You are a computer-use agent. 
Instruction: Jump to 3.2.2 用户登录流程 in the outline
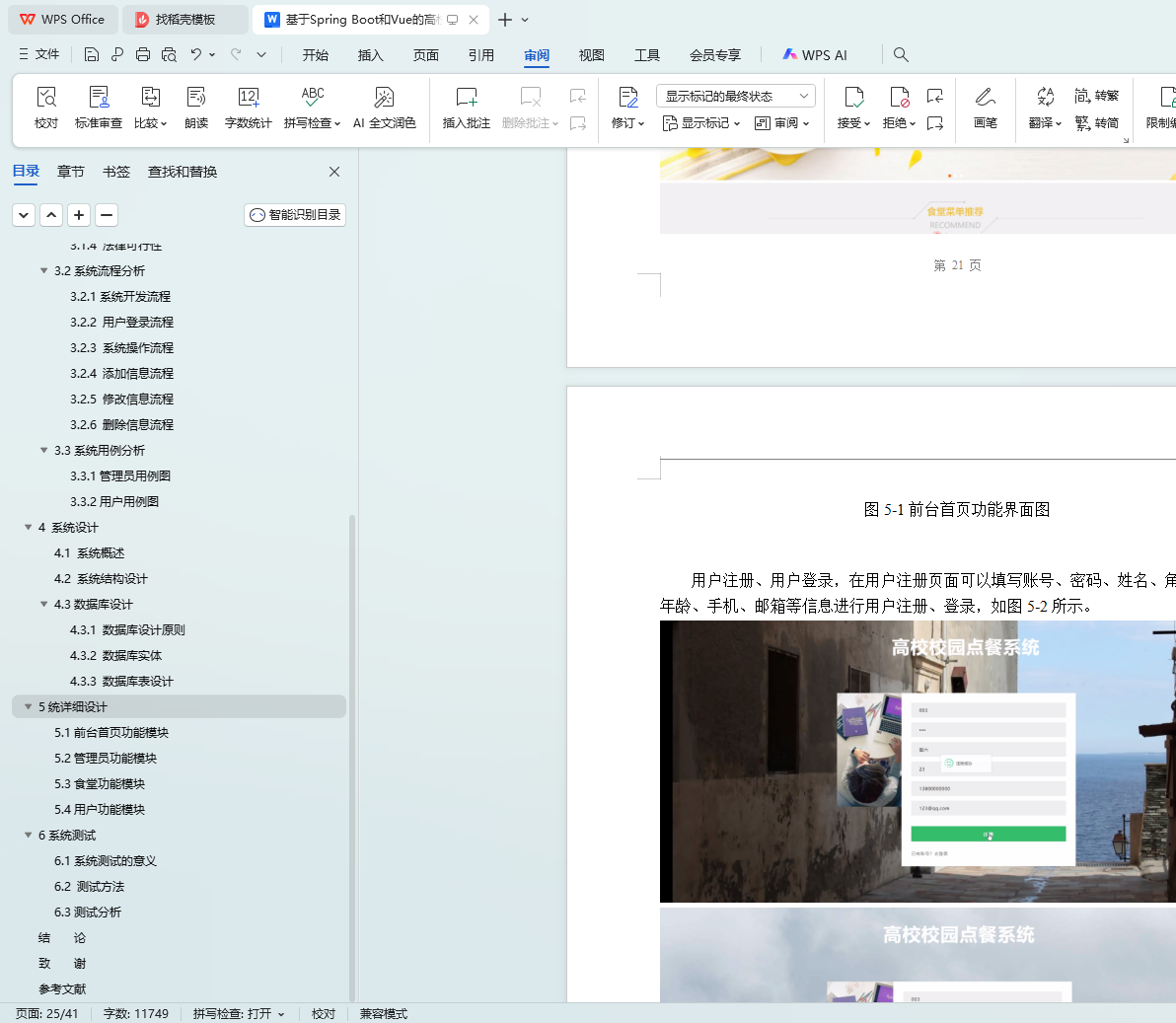pyautogui.click(x=121, y=323)
